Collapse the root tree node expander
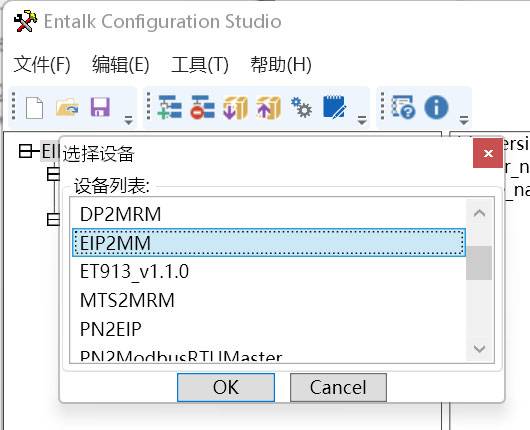The width and height of the screenshot is (530, 430). (x=25, y=151)
